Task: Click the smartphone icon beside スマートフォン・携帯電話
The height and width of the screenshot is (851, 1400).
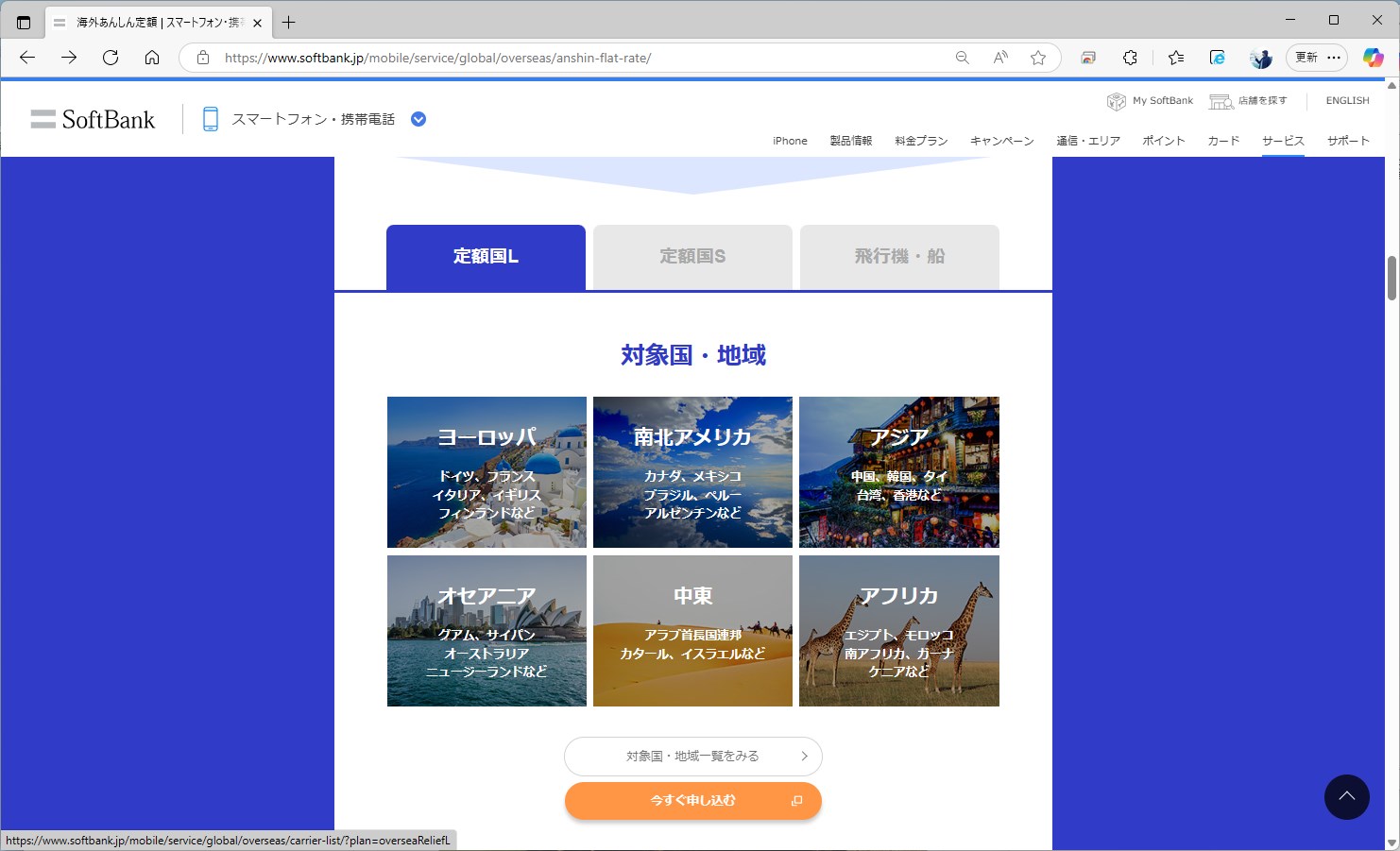Action: click(x=210, y=118)
